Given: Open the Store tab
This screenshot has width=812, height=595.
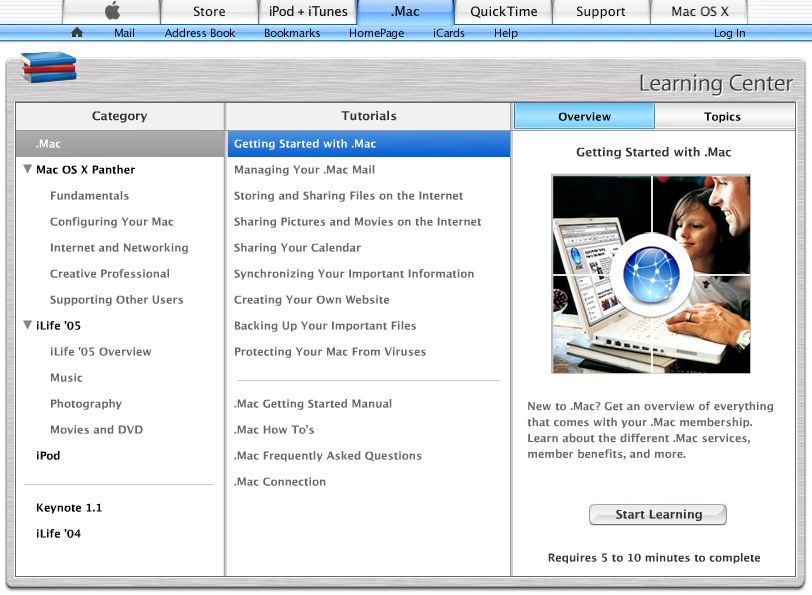Looking at the screenshot, I should click(209, 11).
